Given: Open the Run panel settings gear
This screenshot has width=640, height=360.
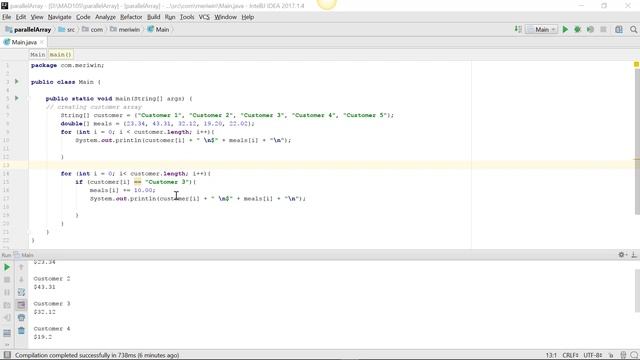Looking at the screenshot, I should (x=622, y=255).
